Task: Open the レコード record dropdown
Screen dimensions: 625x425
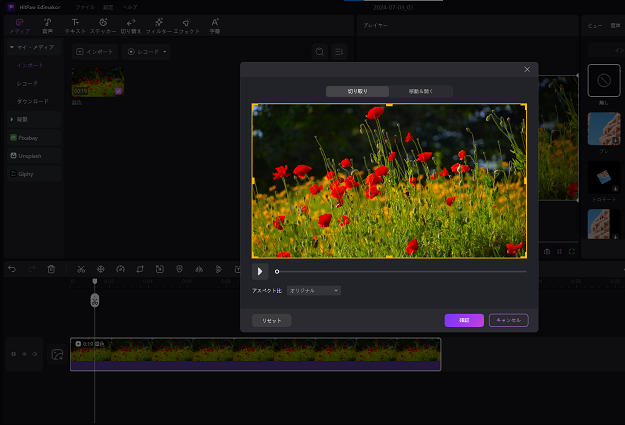Action: point(147,51)
